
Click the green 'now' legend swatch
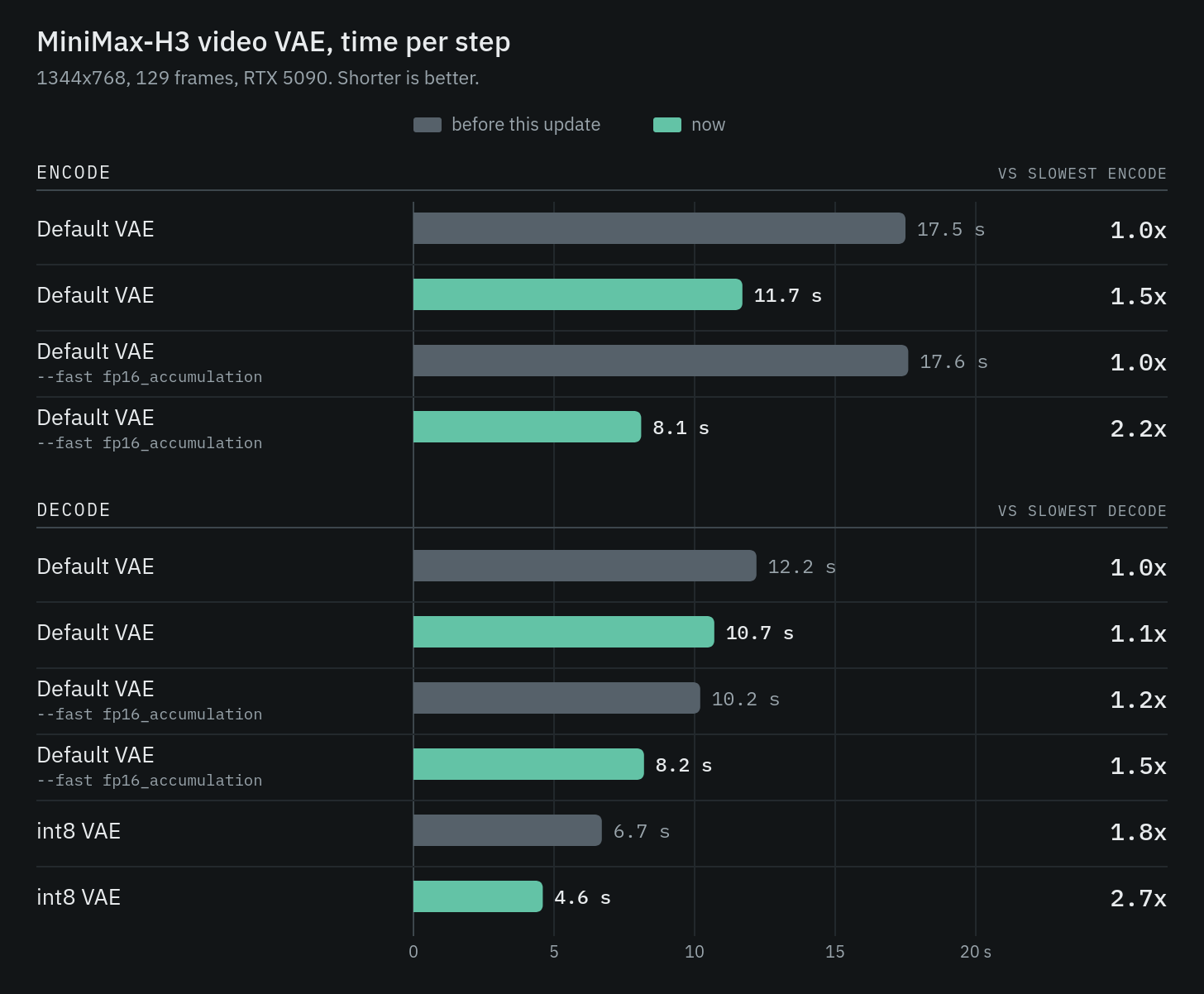point(667,125)
